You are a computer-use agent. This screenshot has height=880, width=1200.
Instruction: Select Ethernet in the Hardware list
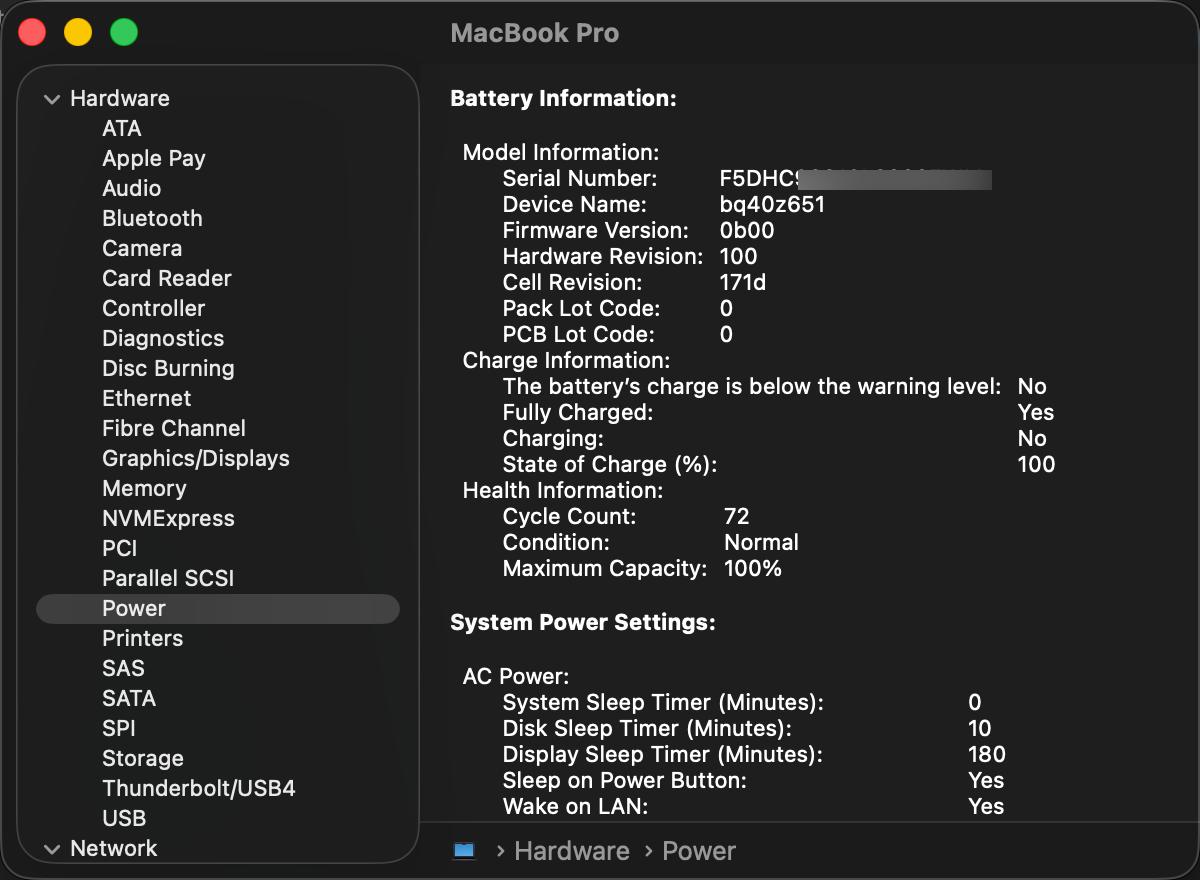pos(147,398)
